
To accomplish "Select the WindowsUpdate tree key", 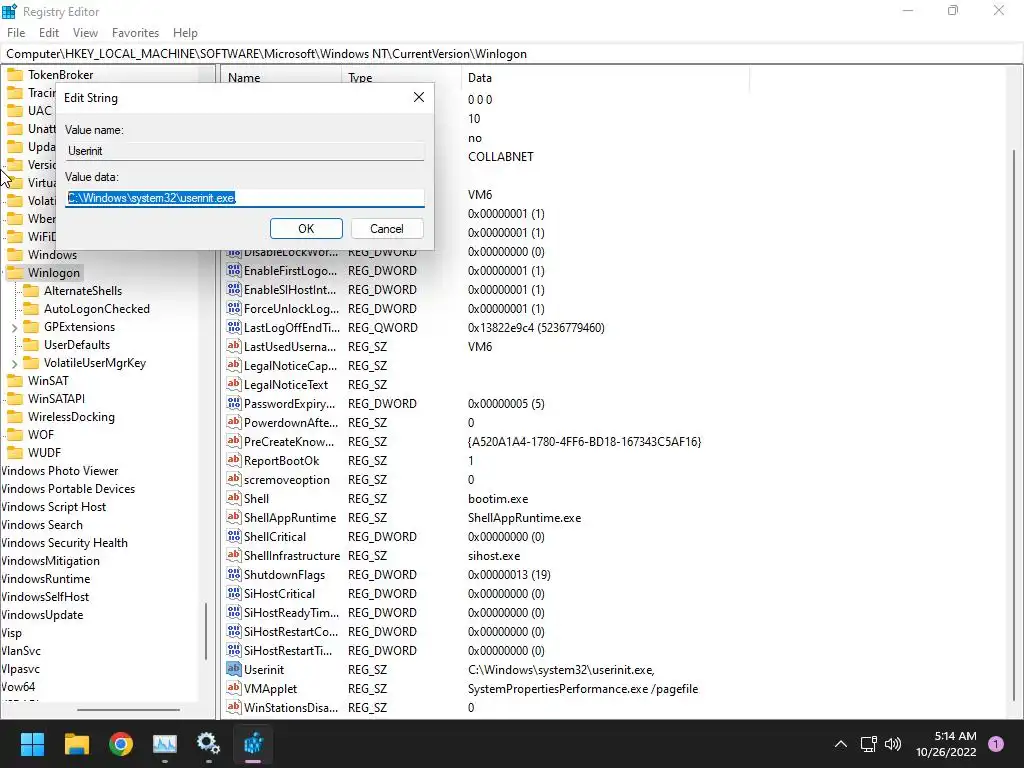I will (42, 615).
